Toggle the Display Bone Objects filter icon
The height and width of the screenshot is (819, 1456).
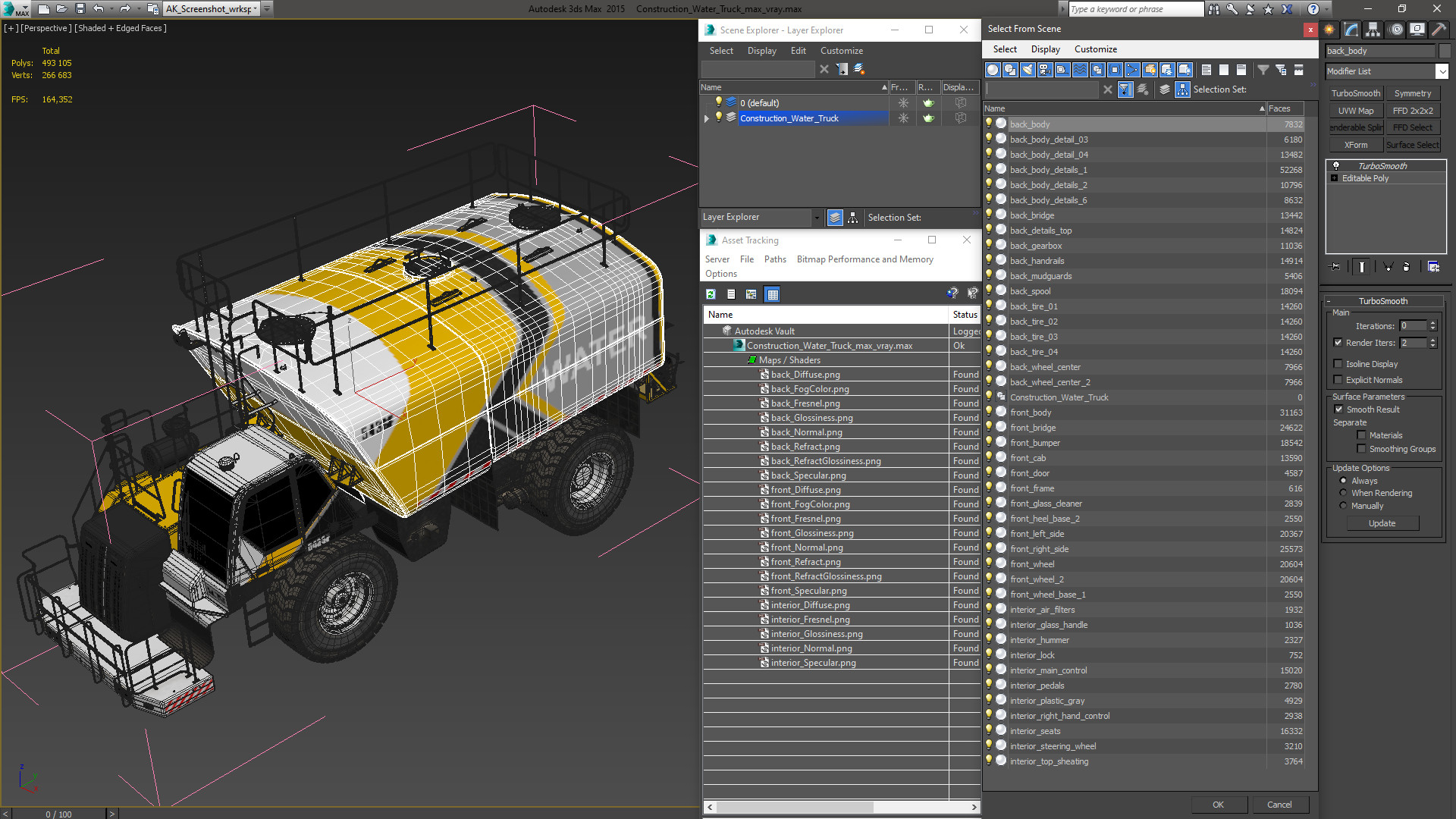[1132, 70]
